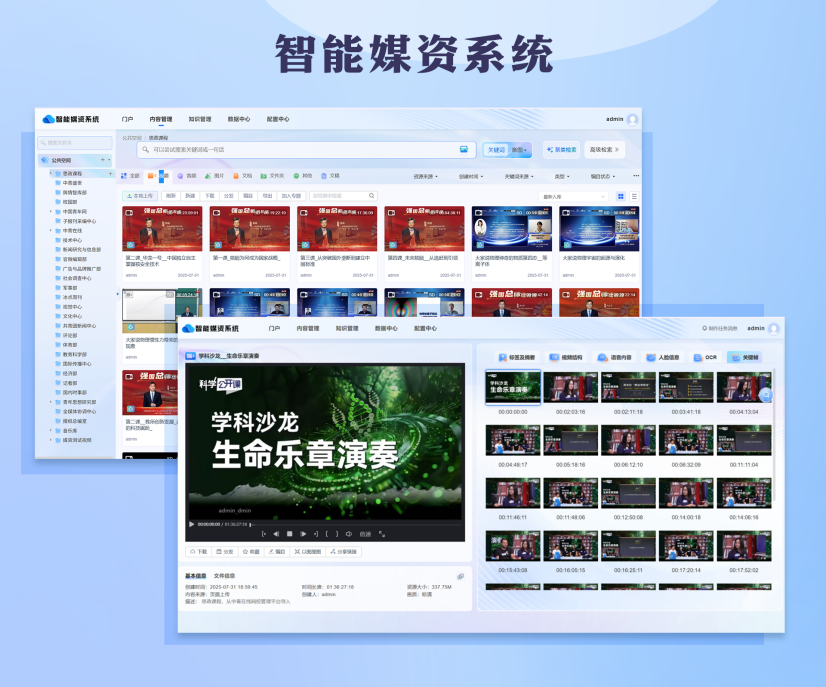Screen dimensions: 826x687
Task: Open the 资源来源 filter dropdown
Action: click(x=427, y=176)
